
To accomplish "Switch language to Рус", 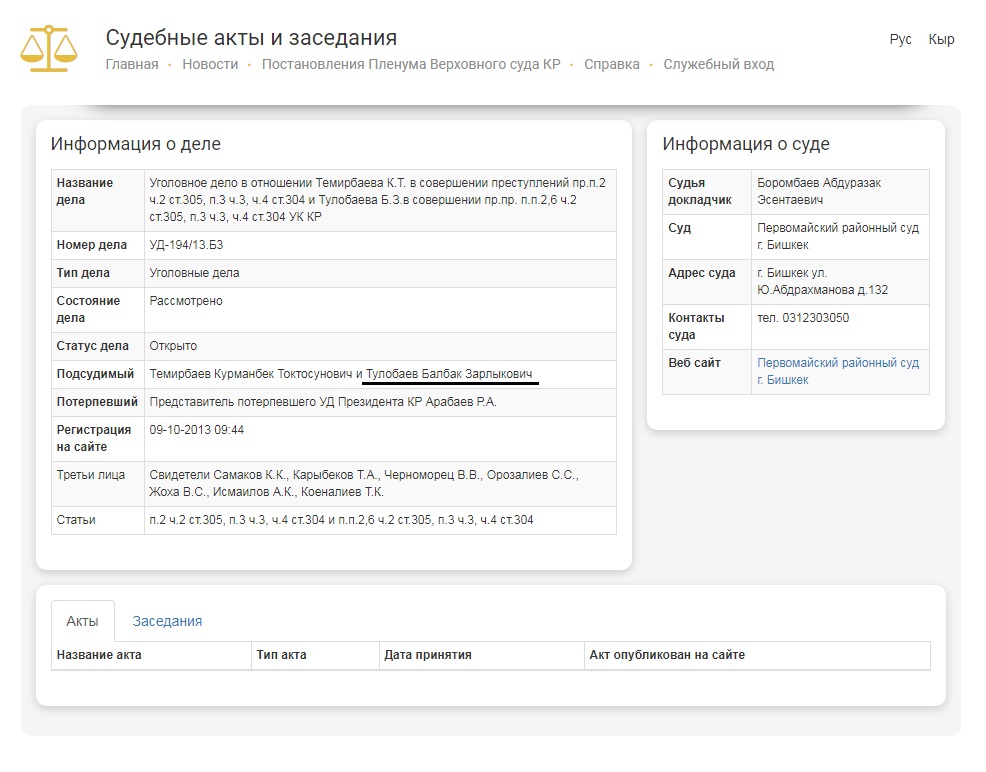I will point(900,40).
